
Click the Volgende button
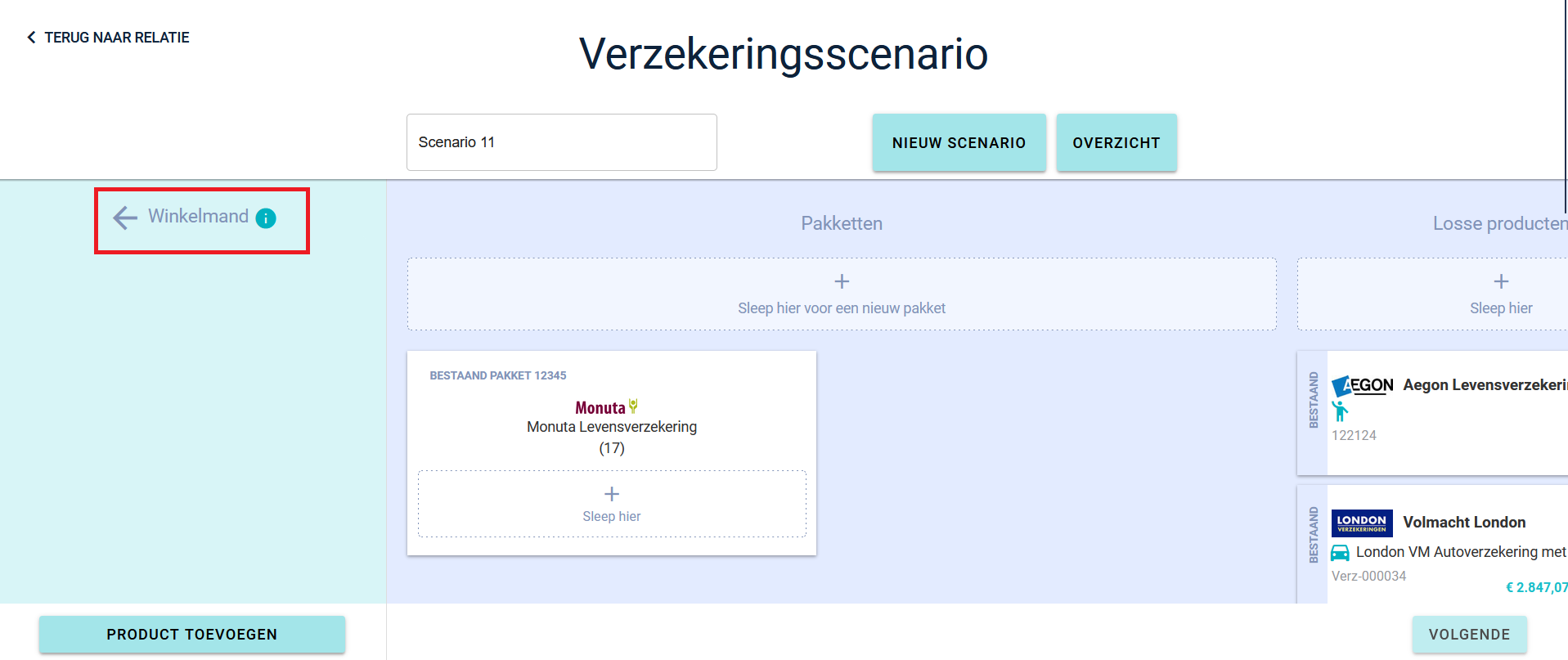(1469, 635)
